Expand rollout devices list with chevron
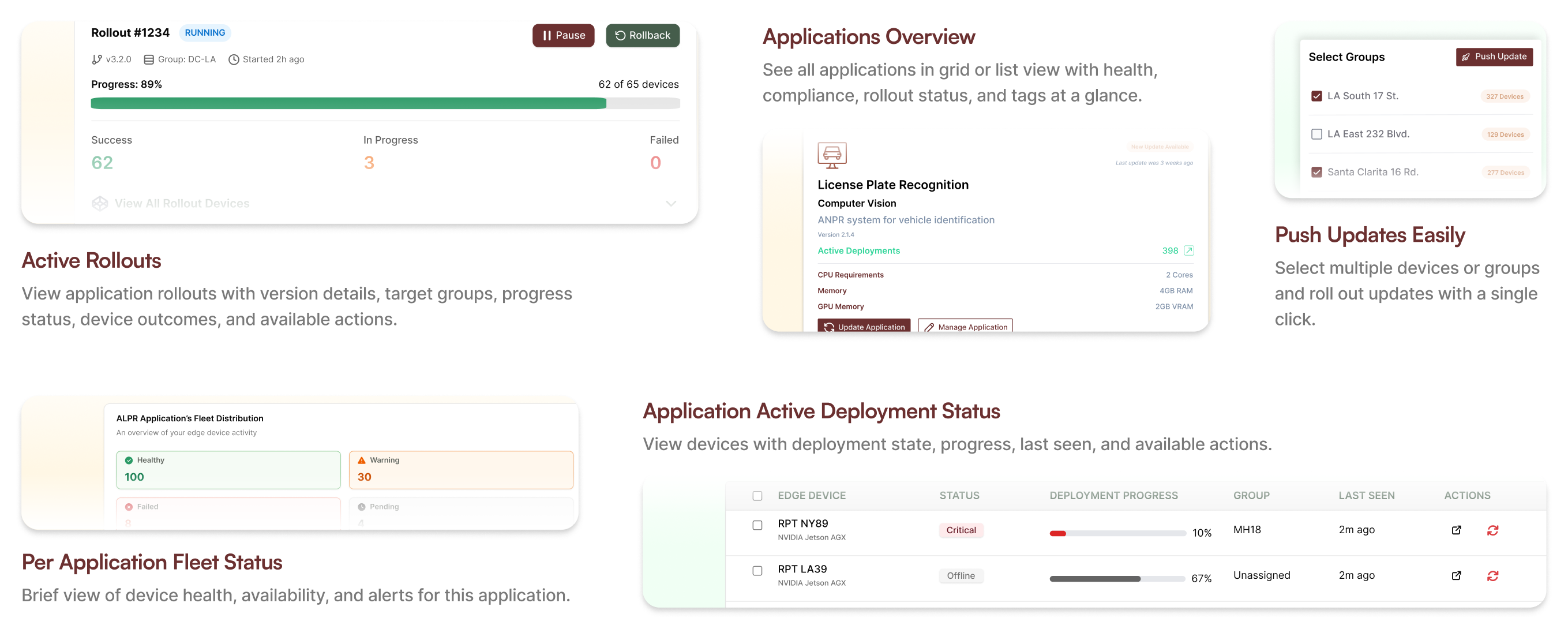The image size is (1568, 629). pyautogui.click(x=671, y=203)
